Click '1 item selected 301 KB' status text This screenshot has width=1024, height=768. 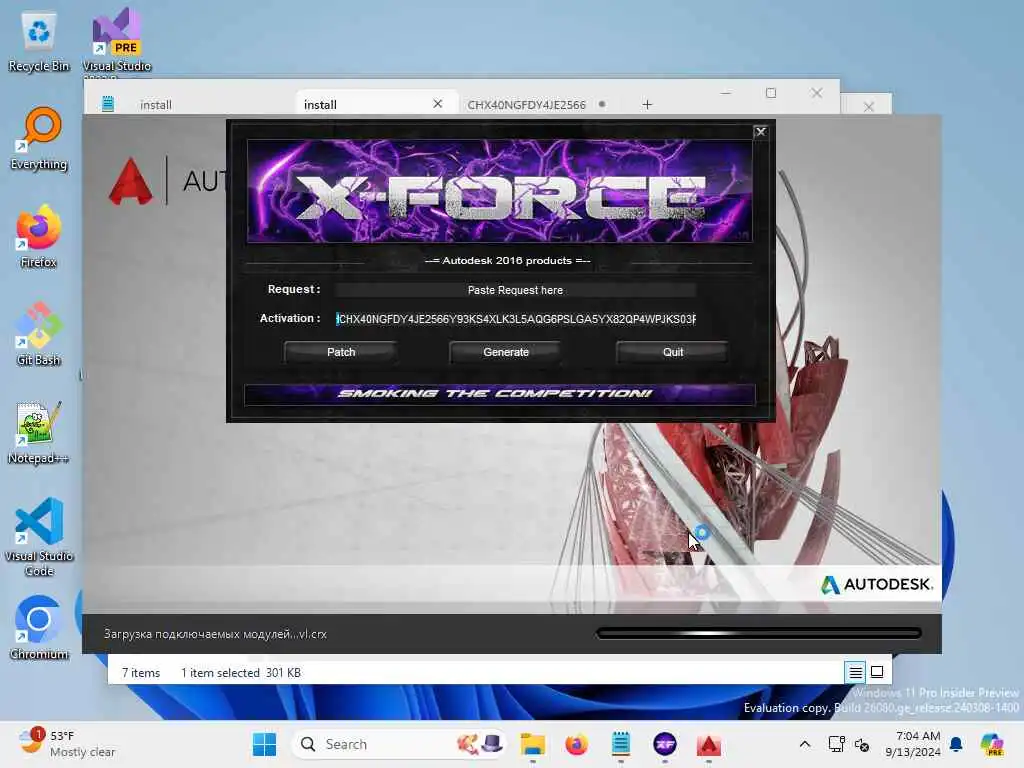[241, 673]
